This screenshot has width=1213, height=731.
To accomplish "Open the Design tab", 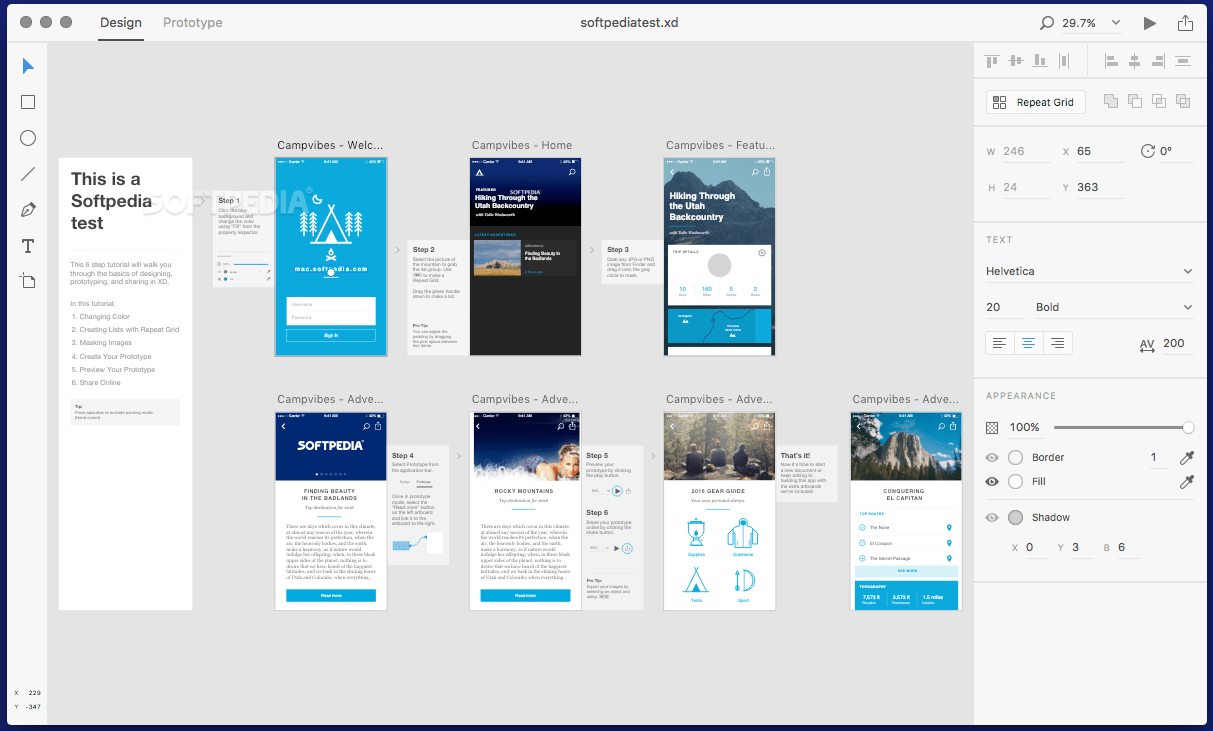I will click(120, 22).
